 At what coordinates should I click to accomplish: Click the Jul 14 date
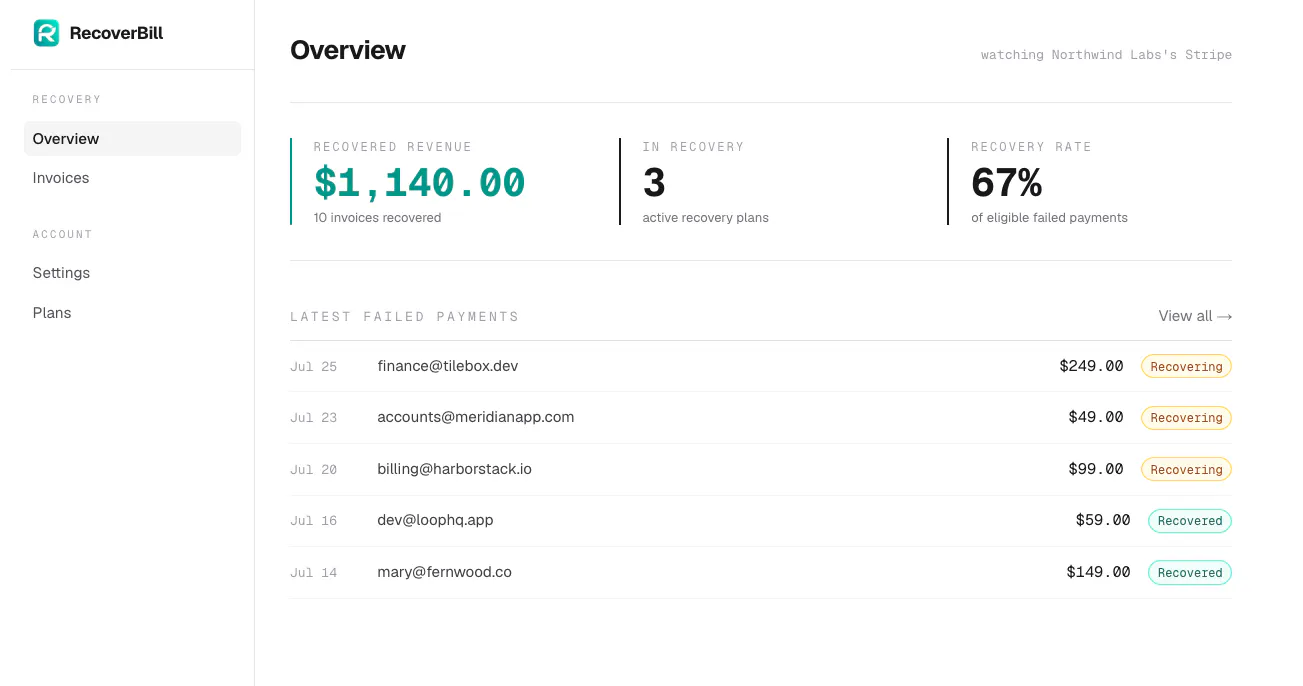pyautogui.click(x=313, y=573)
